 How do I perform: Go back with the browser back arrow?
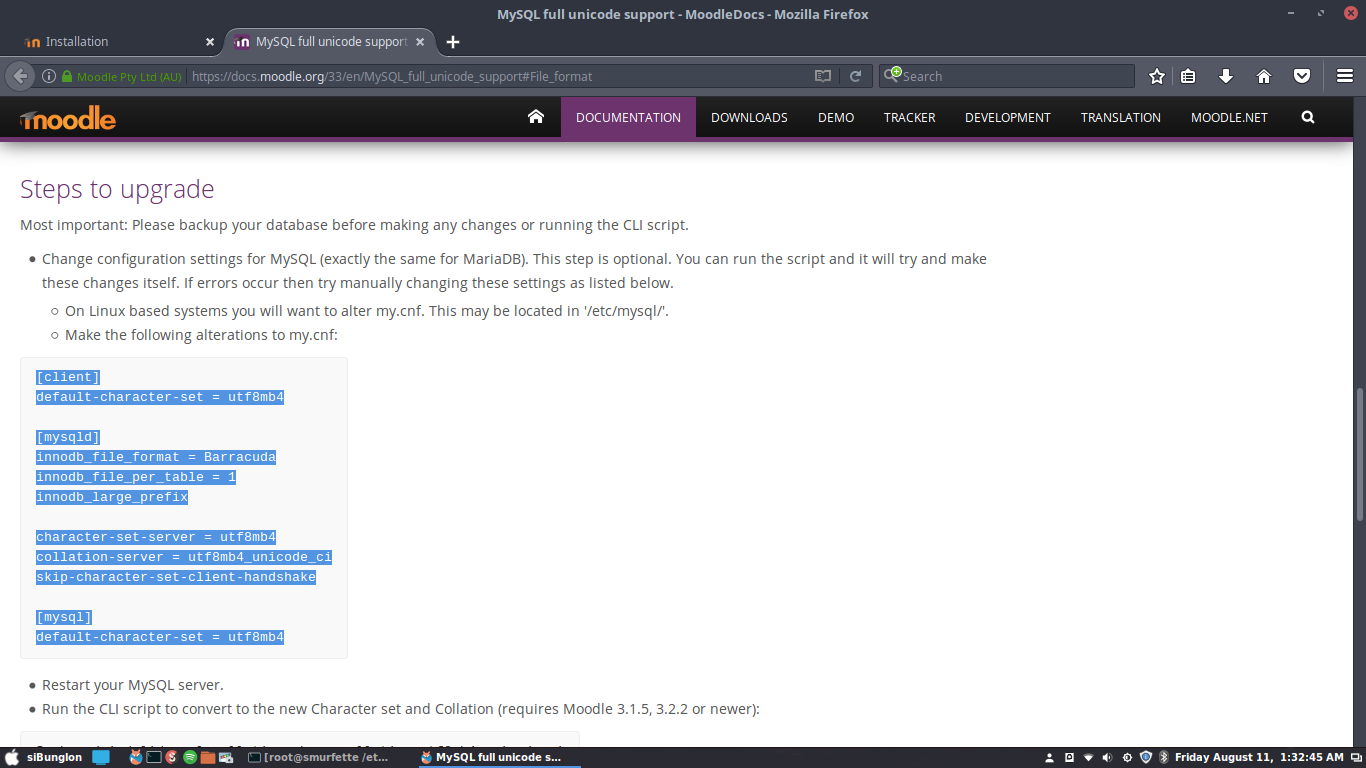(x=20, y=76)
